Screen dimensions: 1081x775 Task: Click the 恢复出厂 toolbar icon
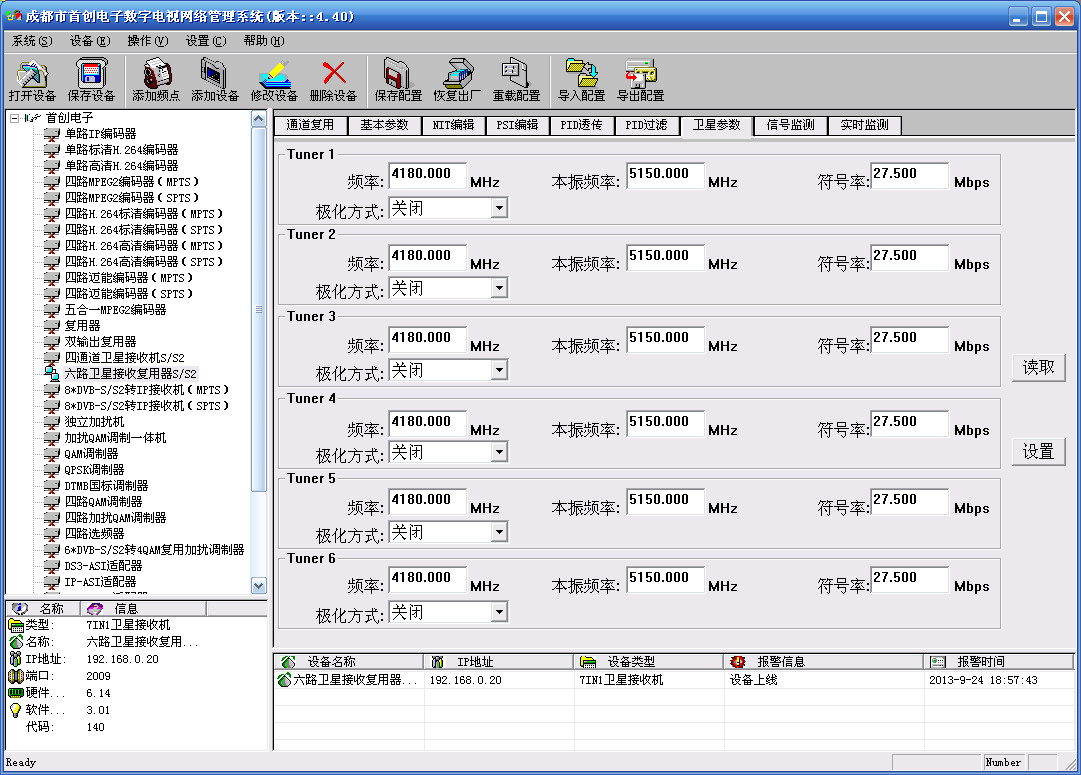457,74
